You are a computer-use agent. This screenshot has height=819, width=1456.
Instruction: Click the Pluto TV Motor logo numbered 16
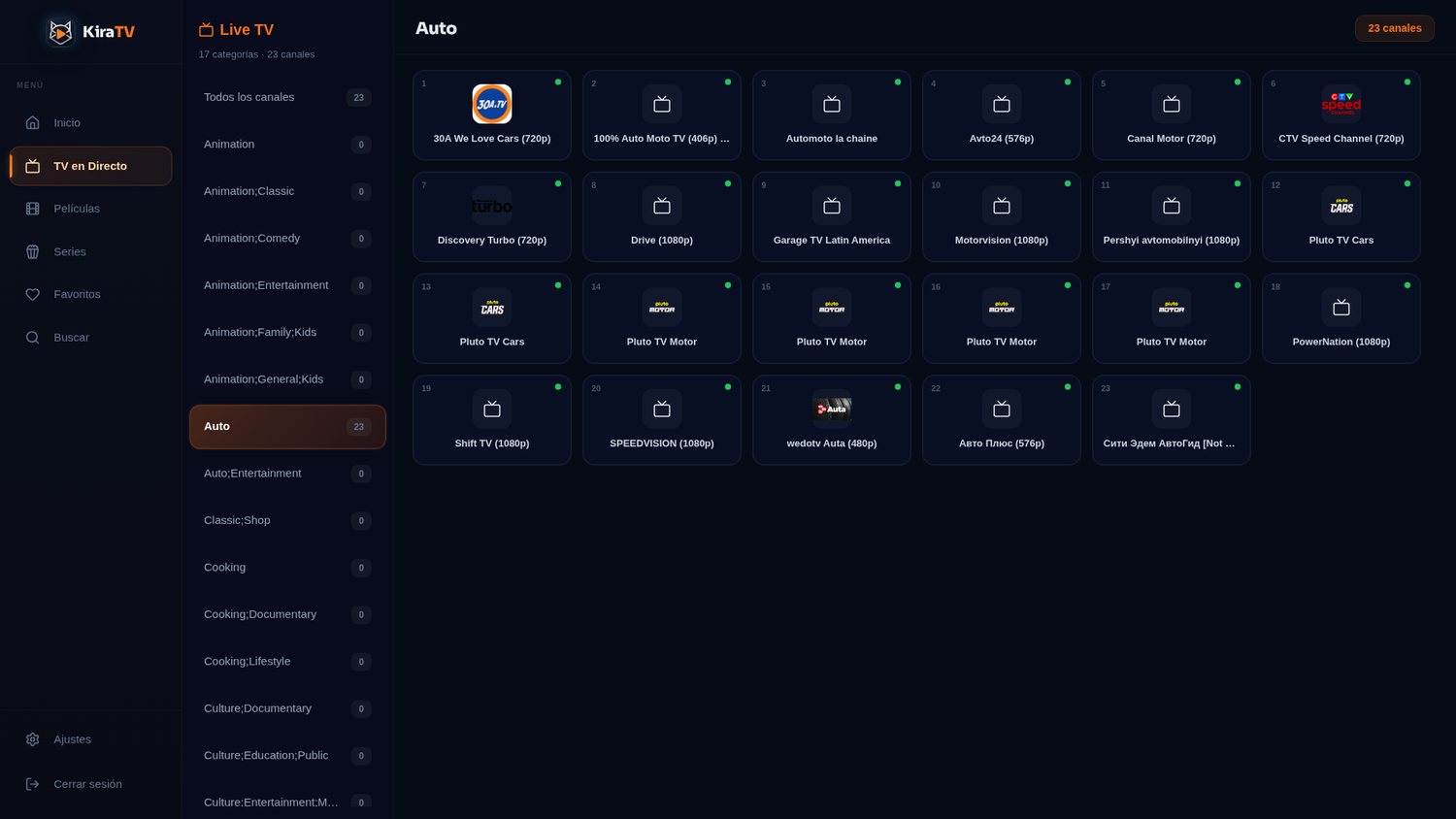1002,308
